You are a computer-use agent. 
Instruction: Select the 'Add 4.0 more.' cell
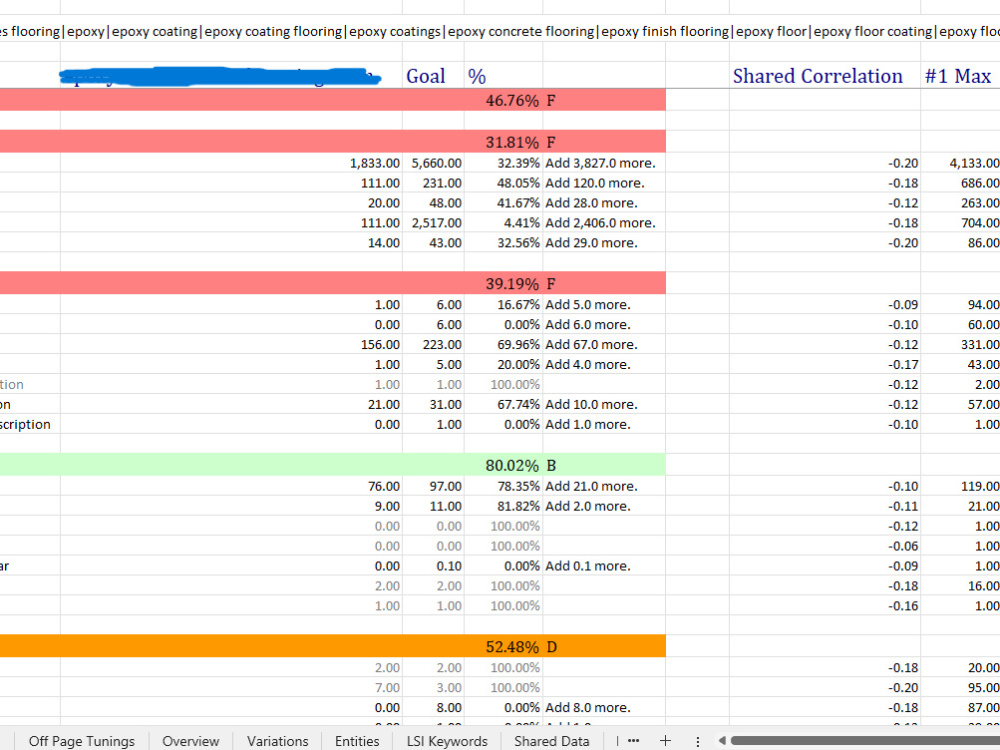(604, 365)
